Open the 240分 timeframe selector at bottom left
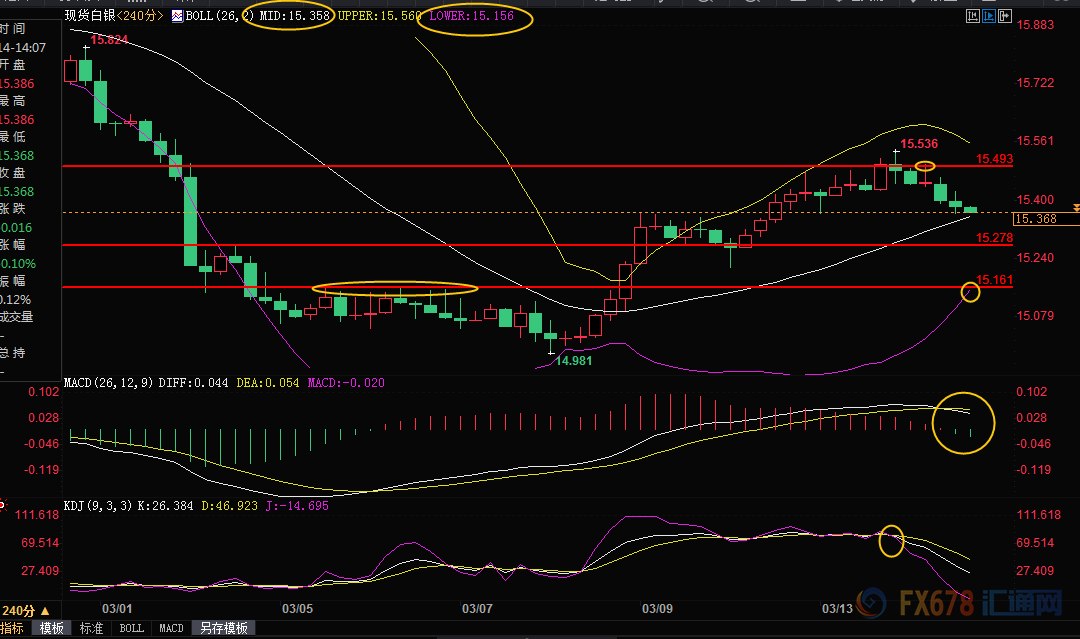Screen dimensions: 1080x639 25,611
